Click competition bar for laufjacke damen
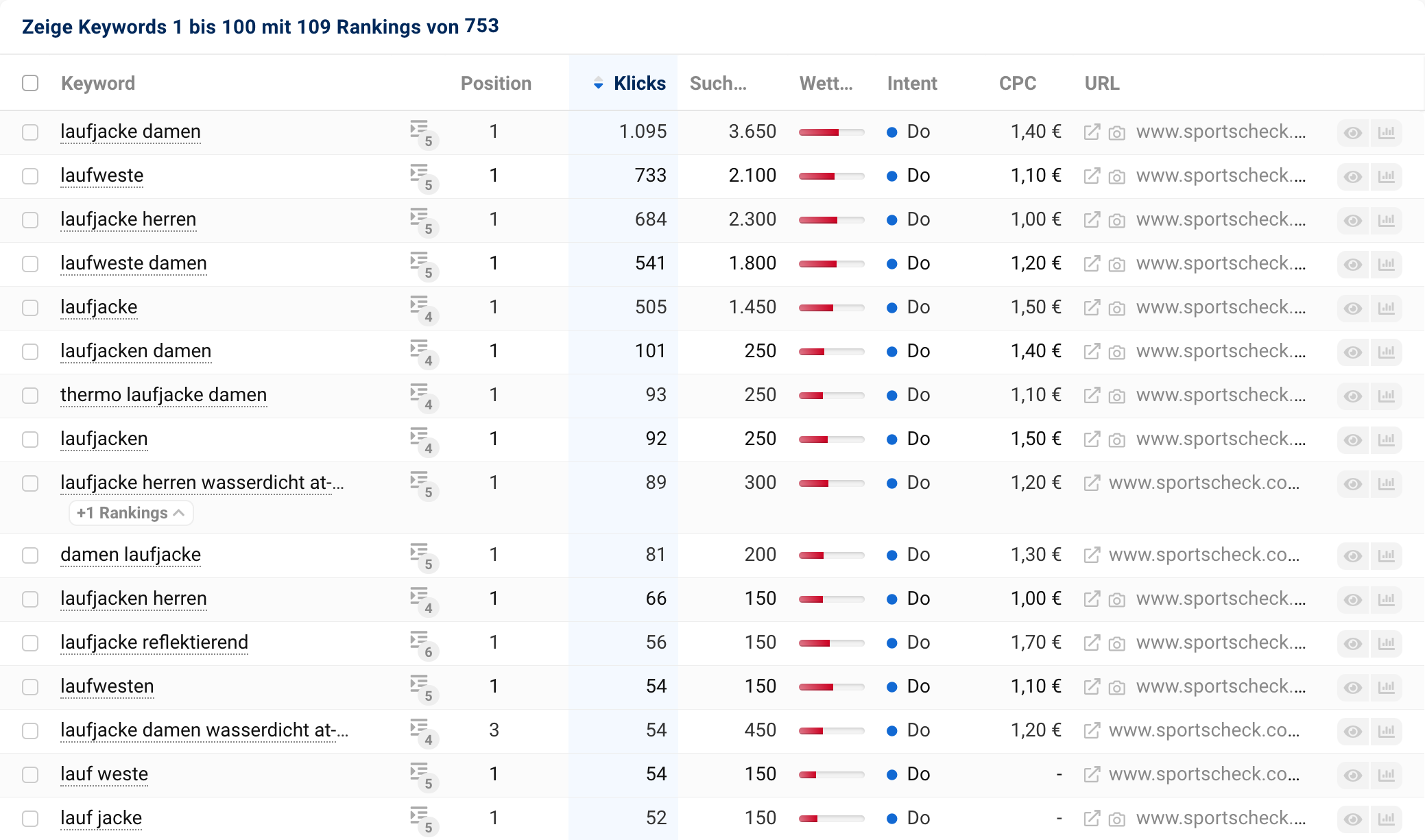1425x840 pixels. coord(830,132)
